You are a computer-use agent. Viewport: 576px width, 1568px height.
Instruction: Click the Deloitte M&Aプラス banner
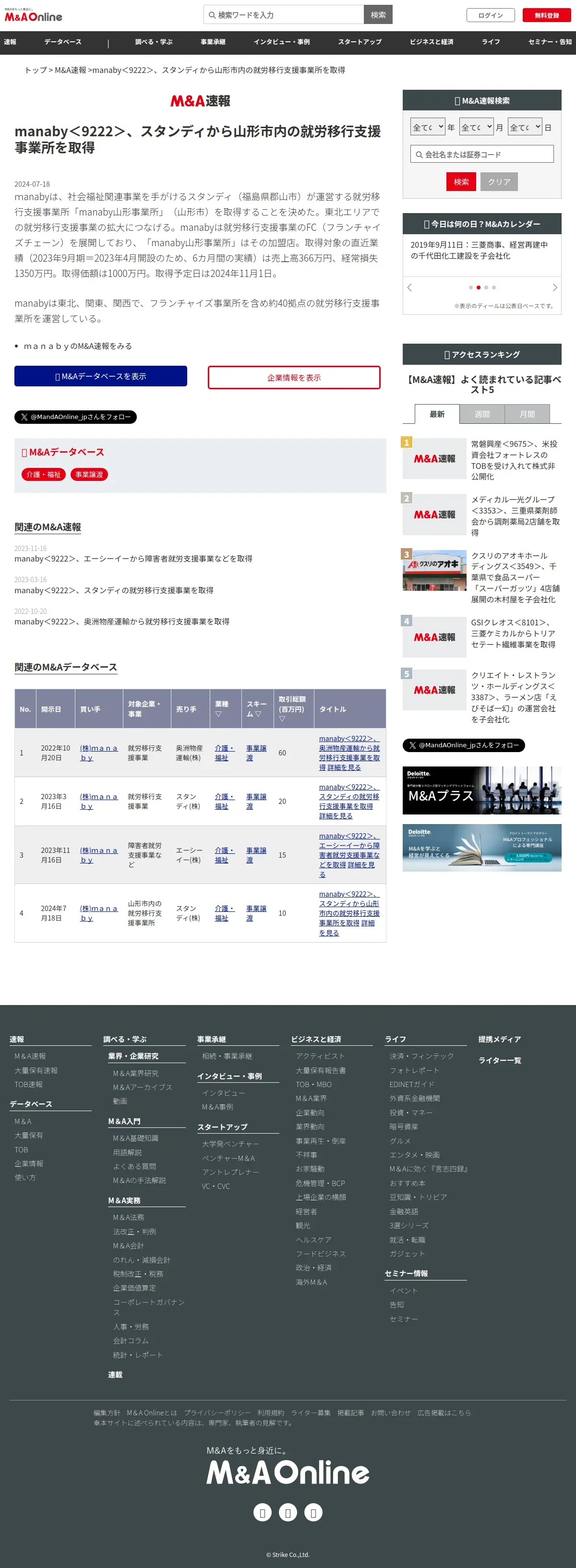coord(482,790)
